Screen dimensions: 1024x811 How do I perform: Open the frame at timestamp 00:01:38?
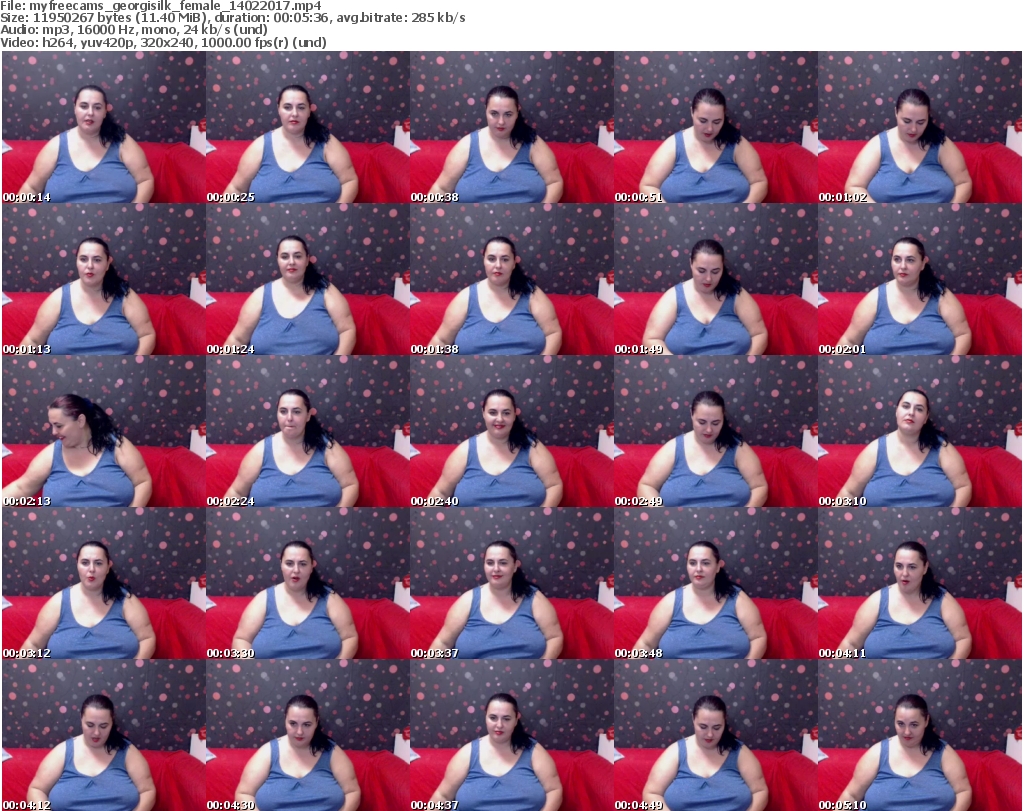(511, 279)
